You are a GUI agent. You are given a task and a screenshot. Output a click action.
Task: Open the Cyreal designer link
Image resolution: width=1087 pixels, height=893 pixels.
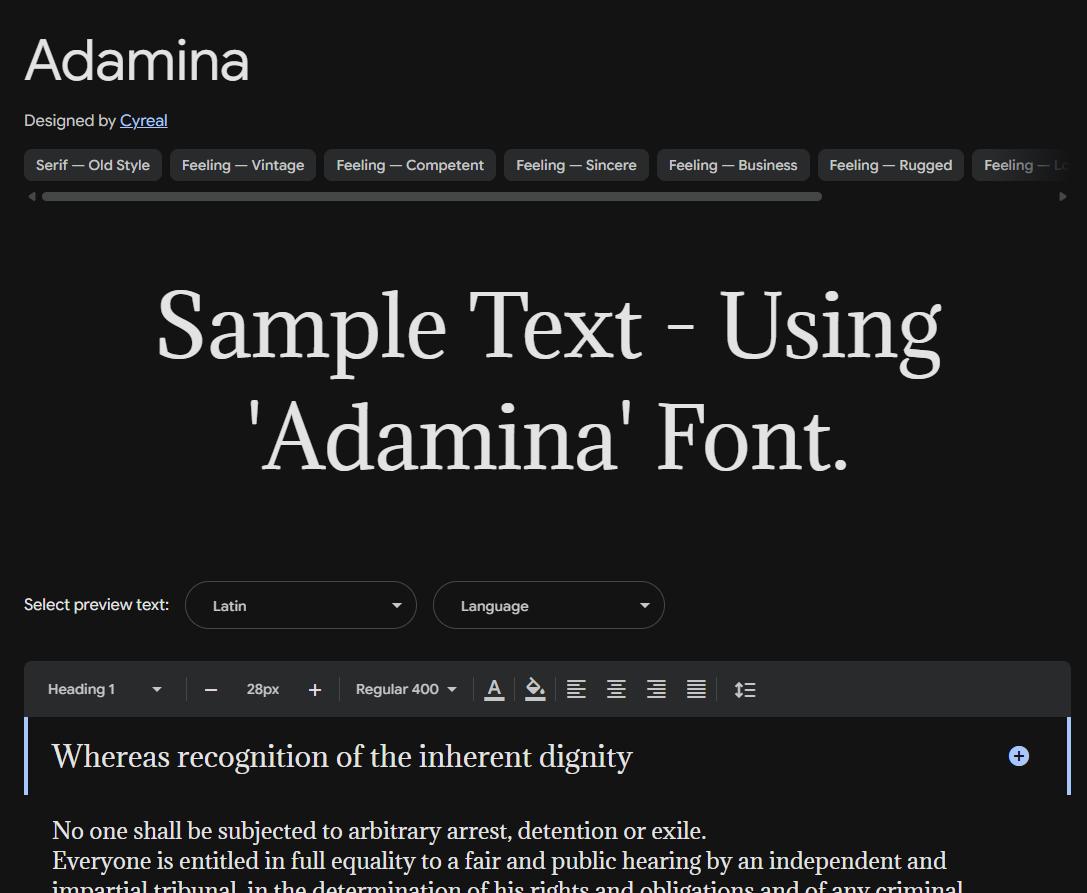pos(144,121)
